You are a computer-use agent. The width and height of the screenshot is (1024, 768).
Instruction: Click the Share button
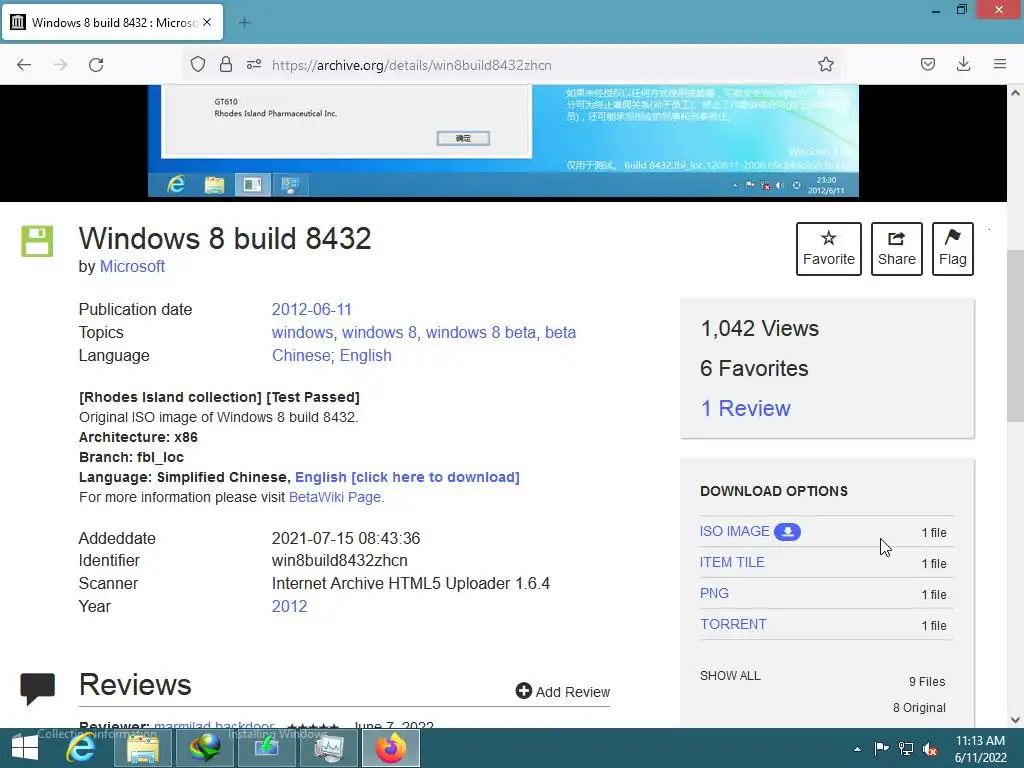point(897,249)
